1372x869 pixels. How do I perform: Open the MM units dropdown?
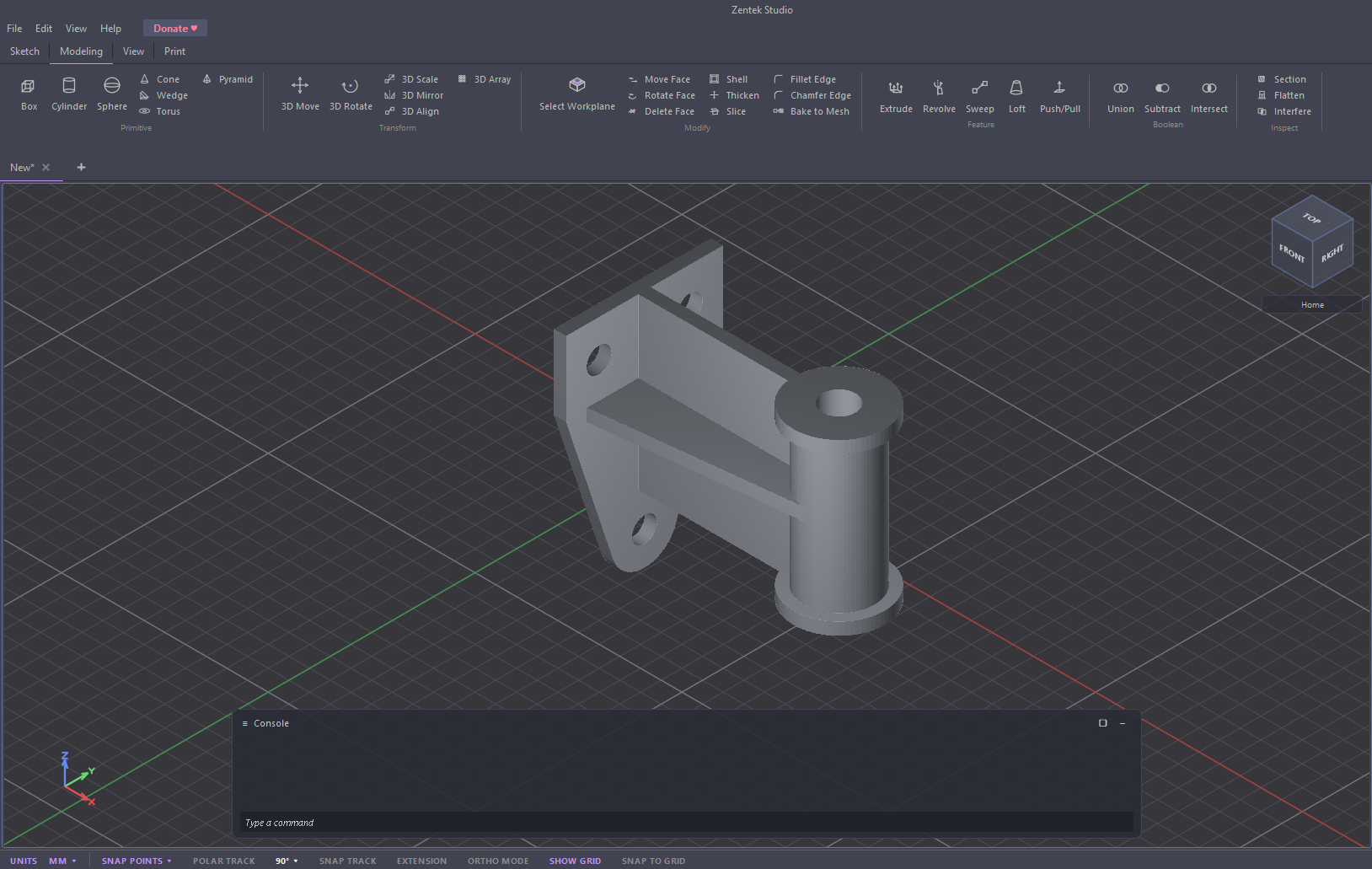[62, 861]
